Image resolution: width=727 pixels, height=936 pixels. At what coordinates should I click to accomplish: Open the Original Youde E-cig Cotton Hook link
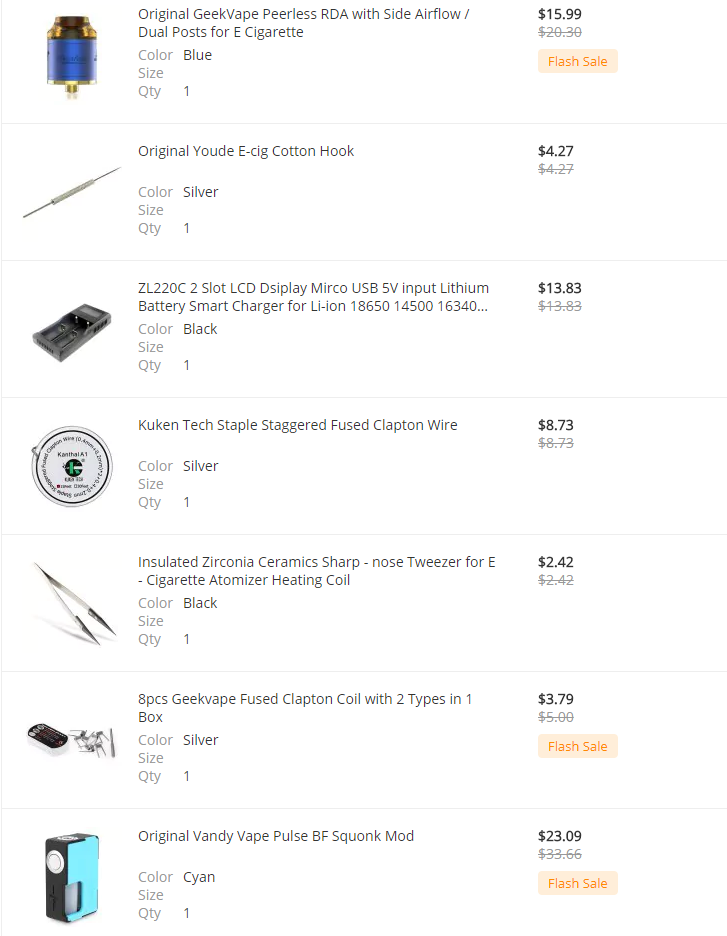point(246,151)
